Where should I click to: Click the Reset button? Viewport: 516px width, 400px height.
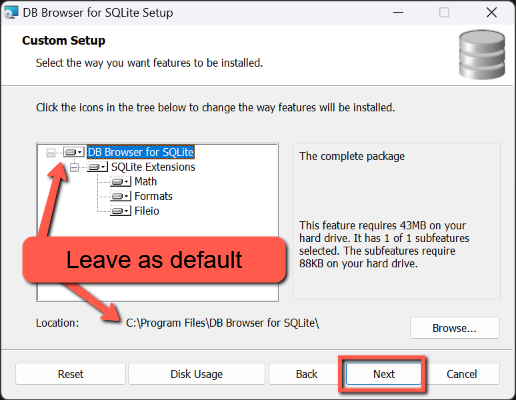click(x=70, y=374)
